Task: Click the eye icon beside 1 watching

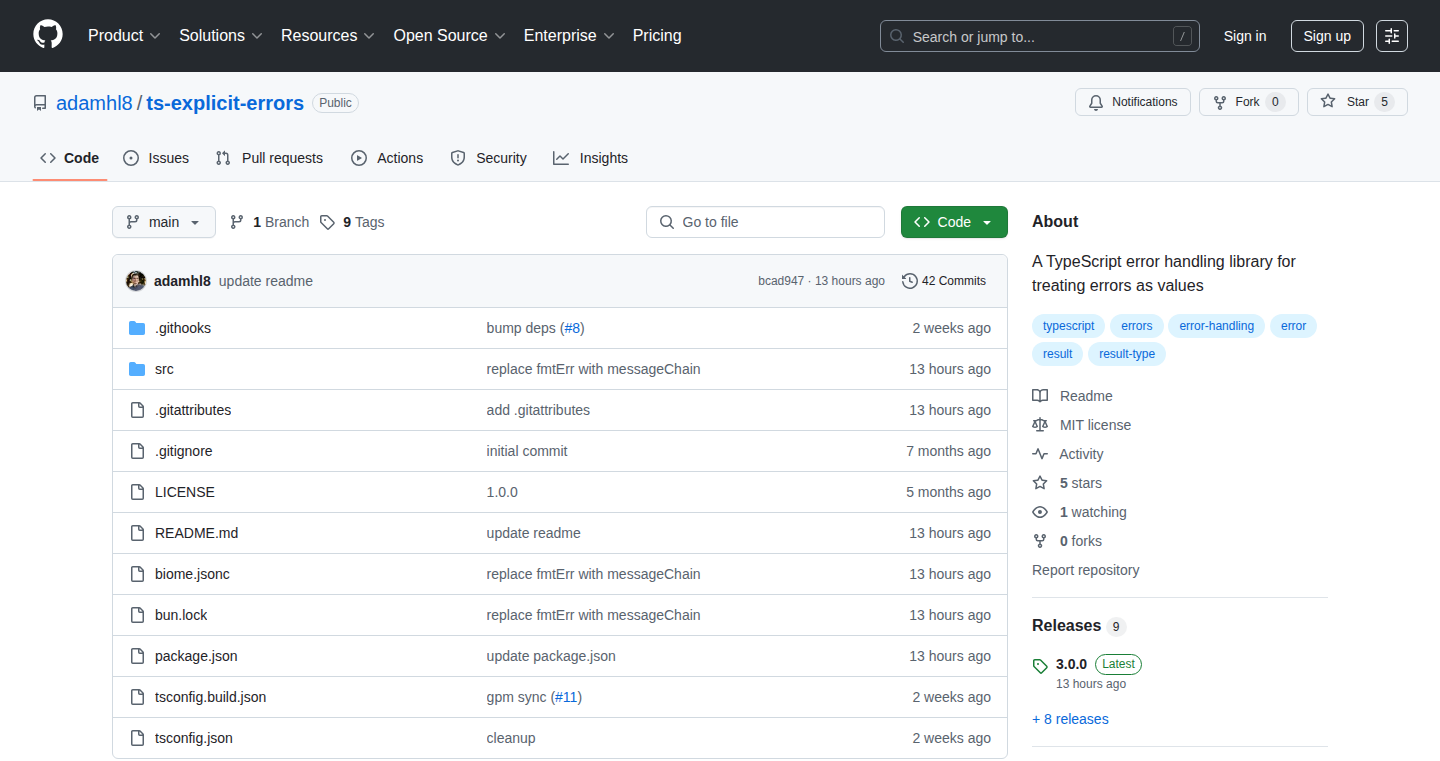Action: [1040, 512]
